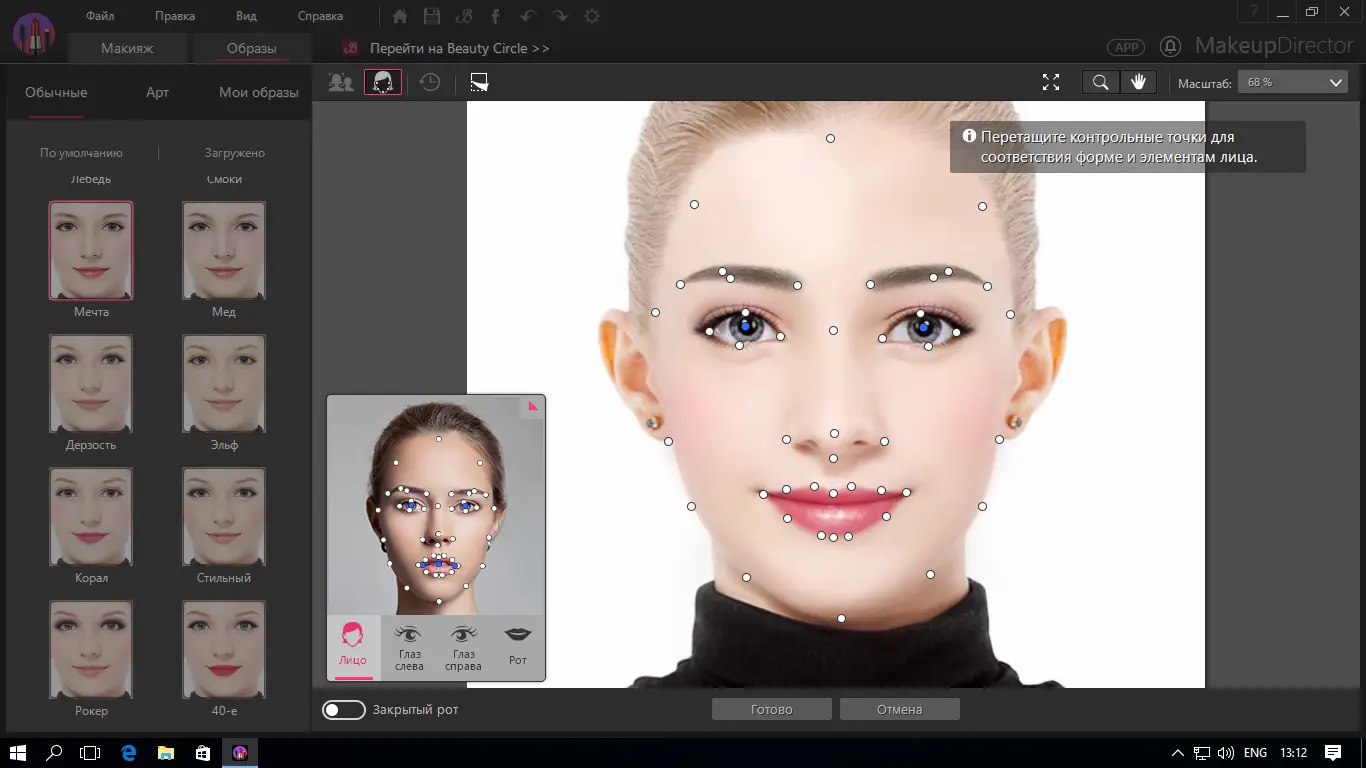Click the history clock icon in toolbar

(430, 82)
